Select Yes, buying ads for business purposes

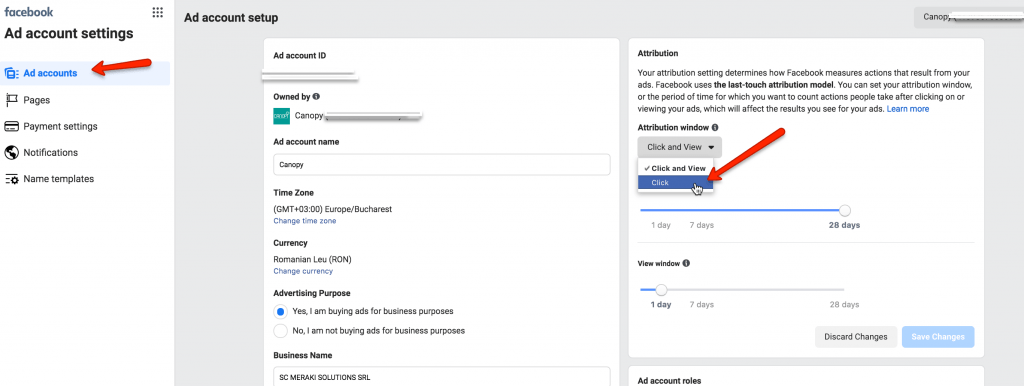coord(281,311)
